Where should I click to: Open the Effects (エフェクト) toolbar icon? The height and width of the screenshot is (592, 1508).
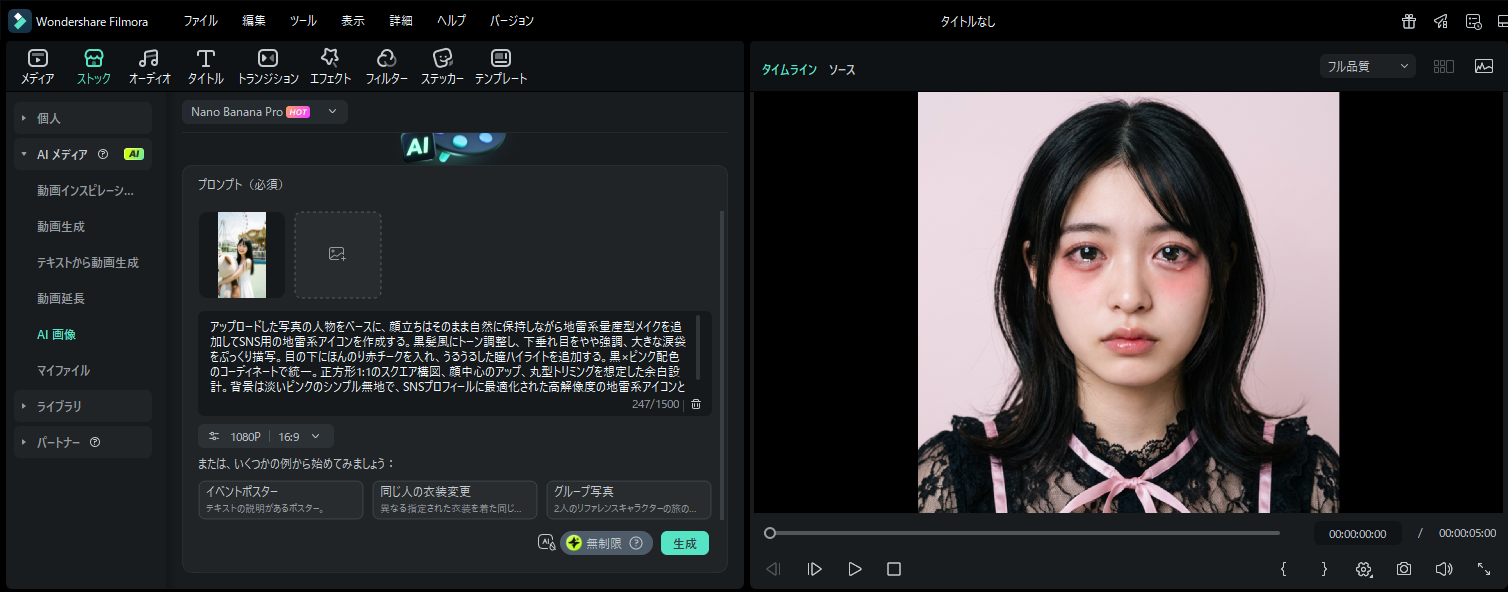[x=330, y=66]
